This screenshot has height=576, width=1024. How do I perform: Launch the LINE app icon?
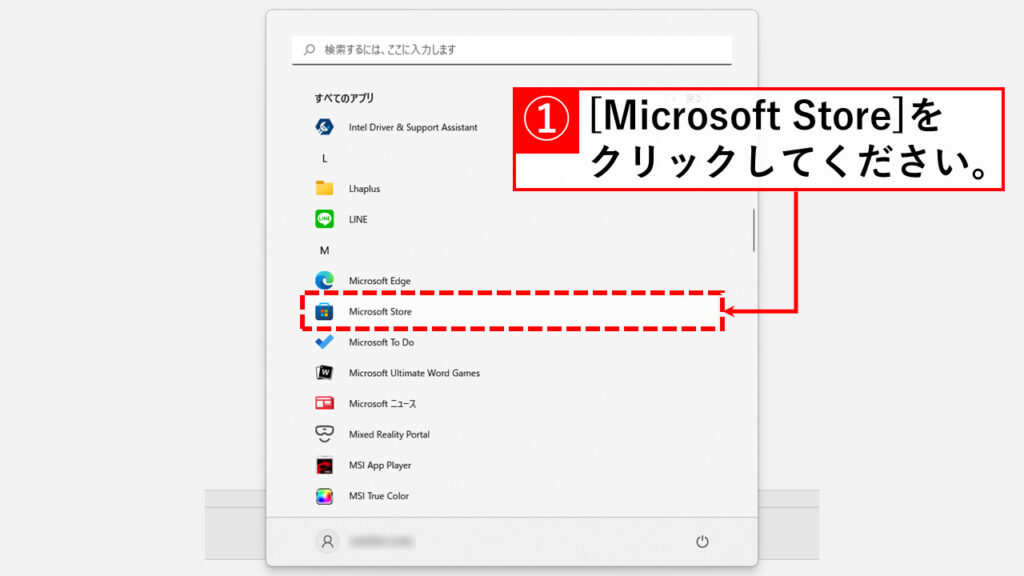coord(324,219)
